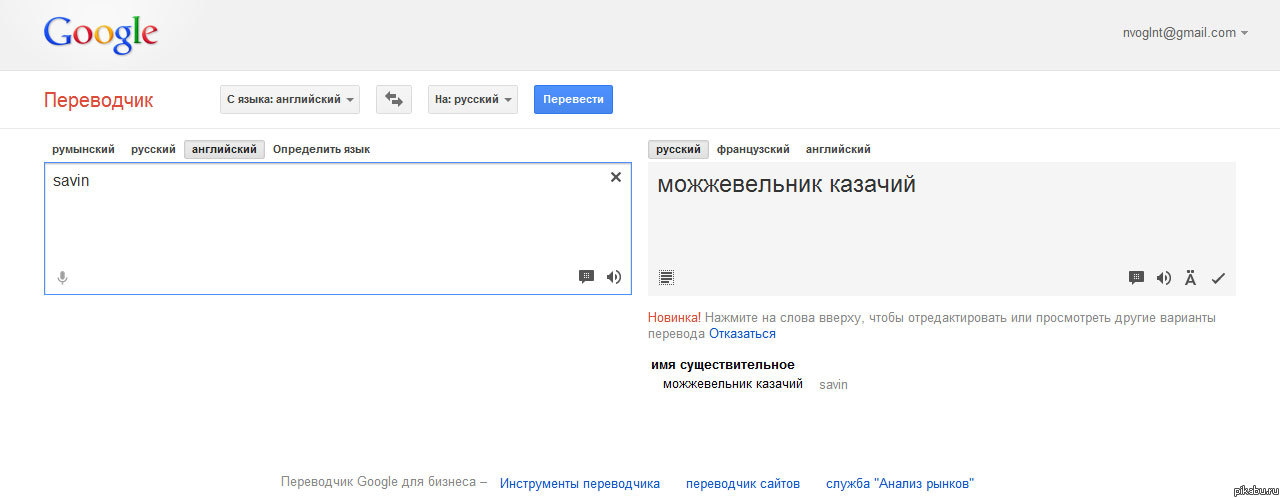Open 'На: русский' target language dropdown
This screenshot has width=1280, height=498.
pos(473,99)
